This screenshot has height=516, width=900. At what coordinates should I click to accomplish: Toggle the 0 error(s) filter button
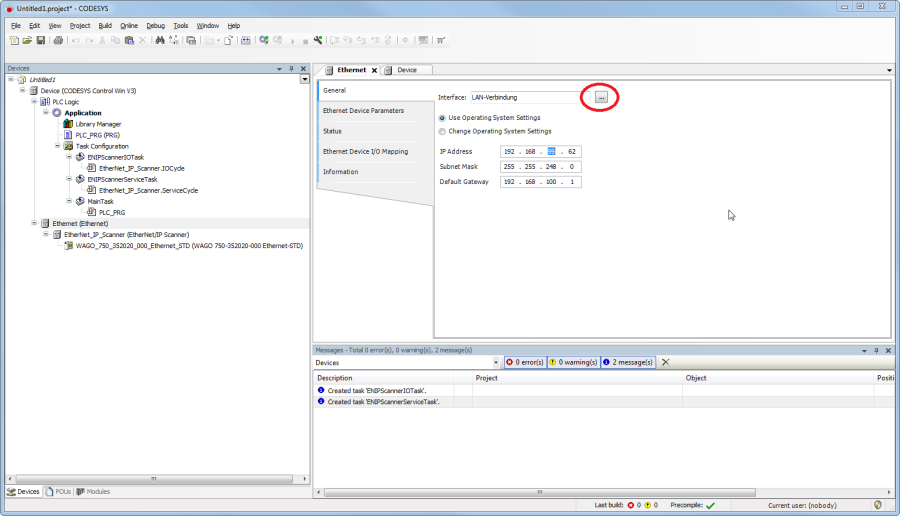pyautogui.click(x=524, y=362)
